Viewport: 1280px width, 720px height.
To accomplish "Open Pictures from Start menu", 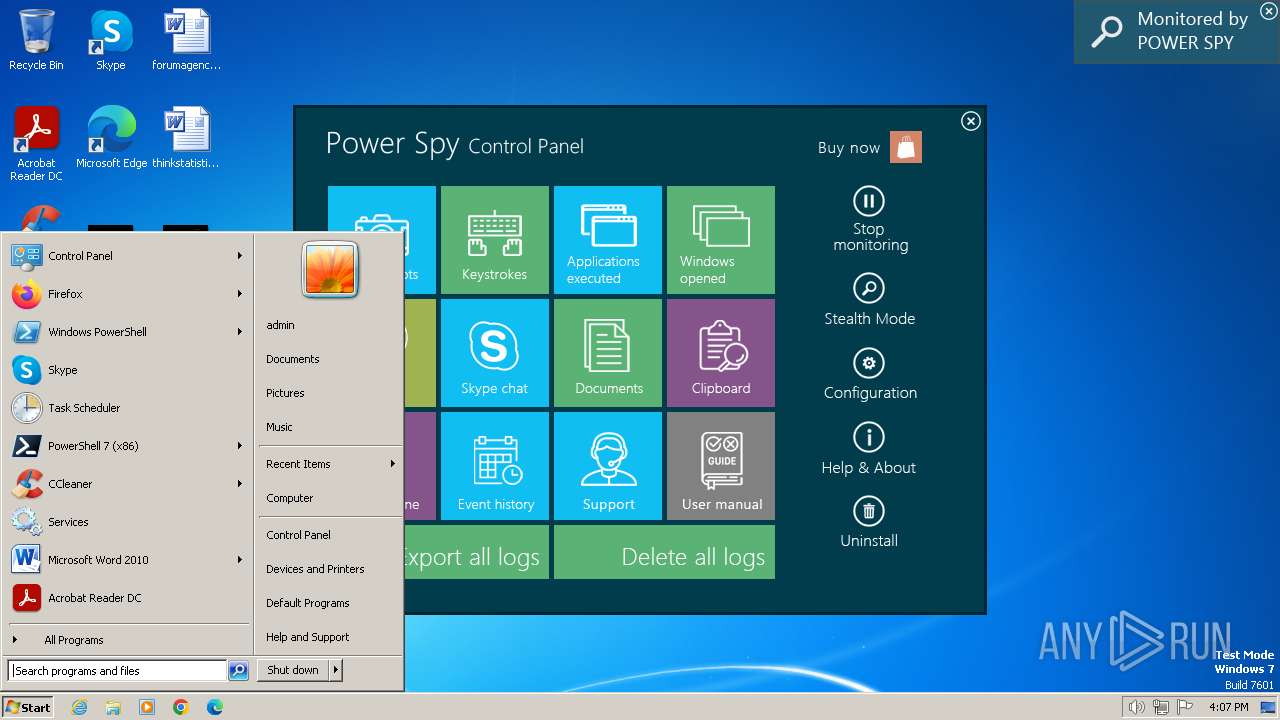I will coord(285,393).
